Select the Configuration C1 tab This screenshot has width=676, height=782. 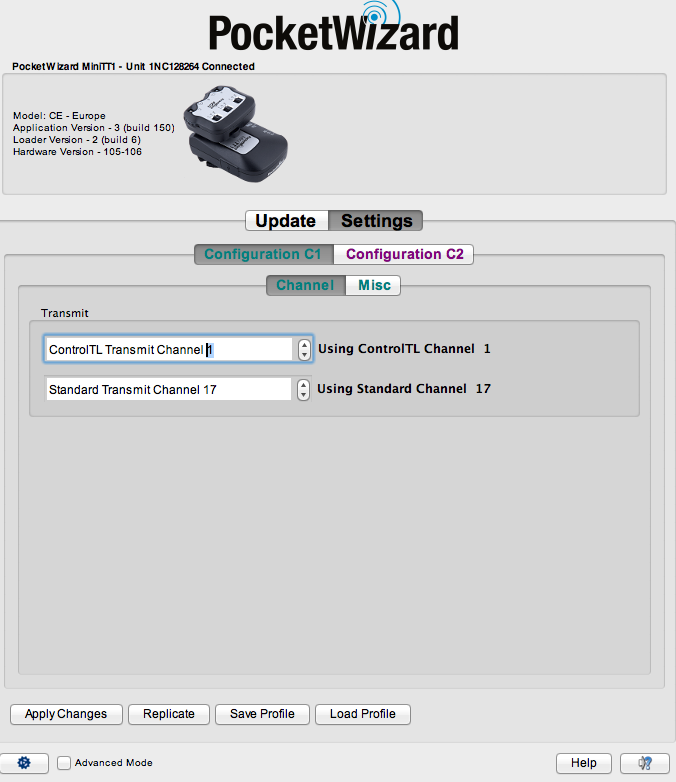pyautogui.click(x=263, y=254)
